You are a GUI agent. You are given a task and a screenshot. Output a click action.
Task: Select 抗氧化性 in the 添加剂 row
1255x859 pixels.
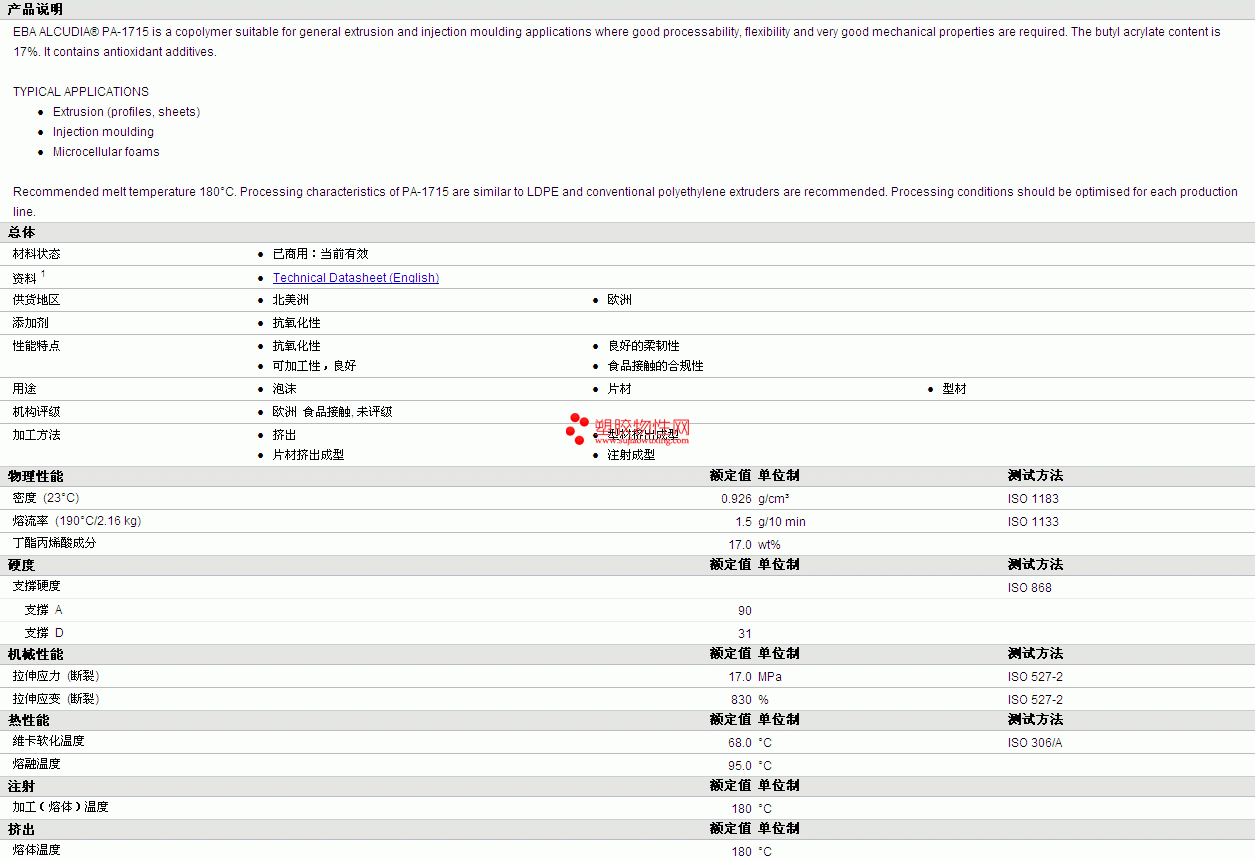pyautogui.click(x=297, y=323)
